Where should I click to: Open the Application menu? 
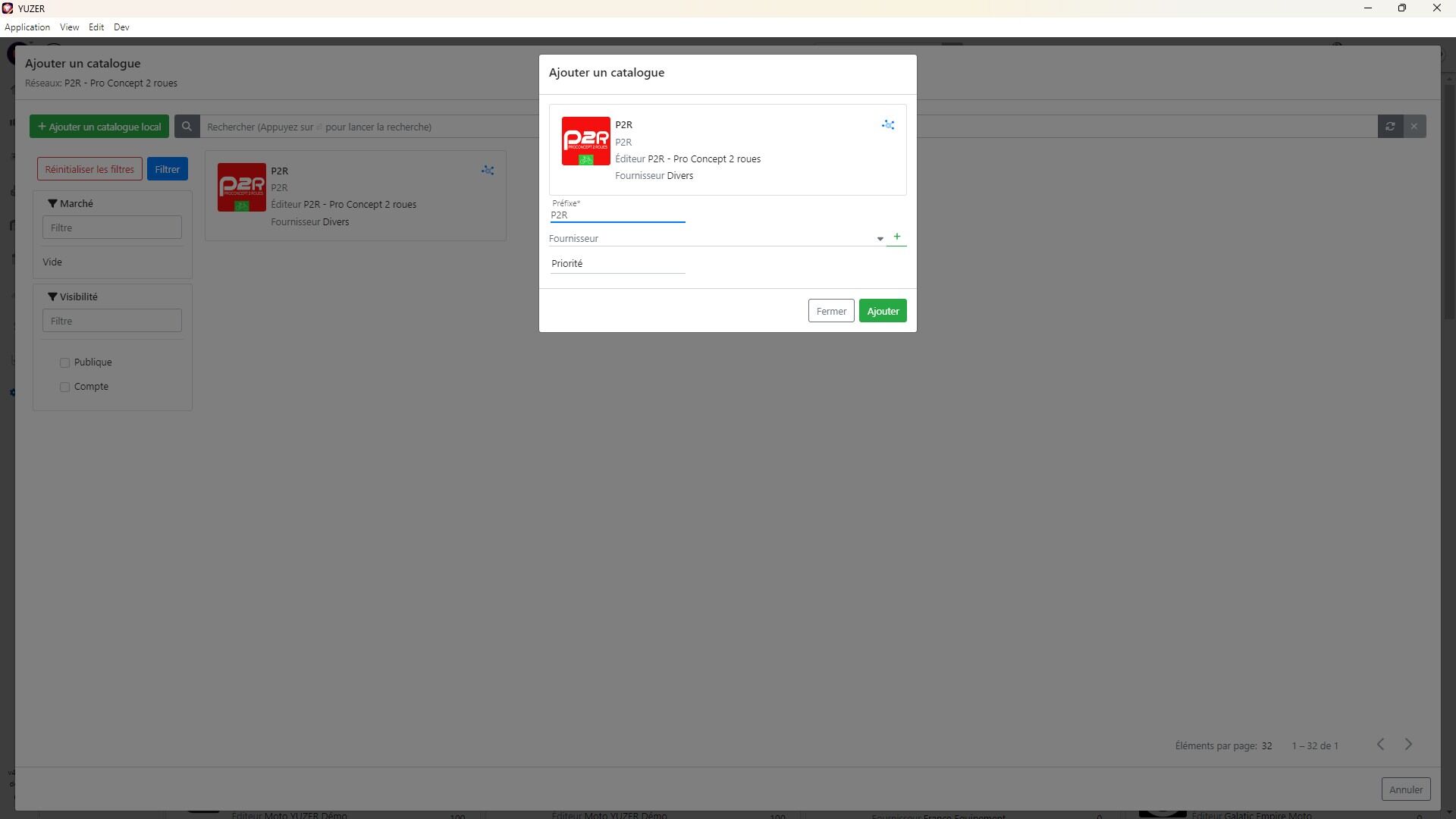(x=27, y=27)
